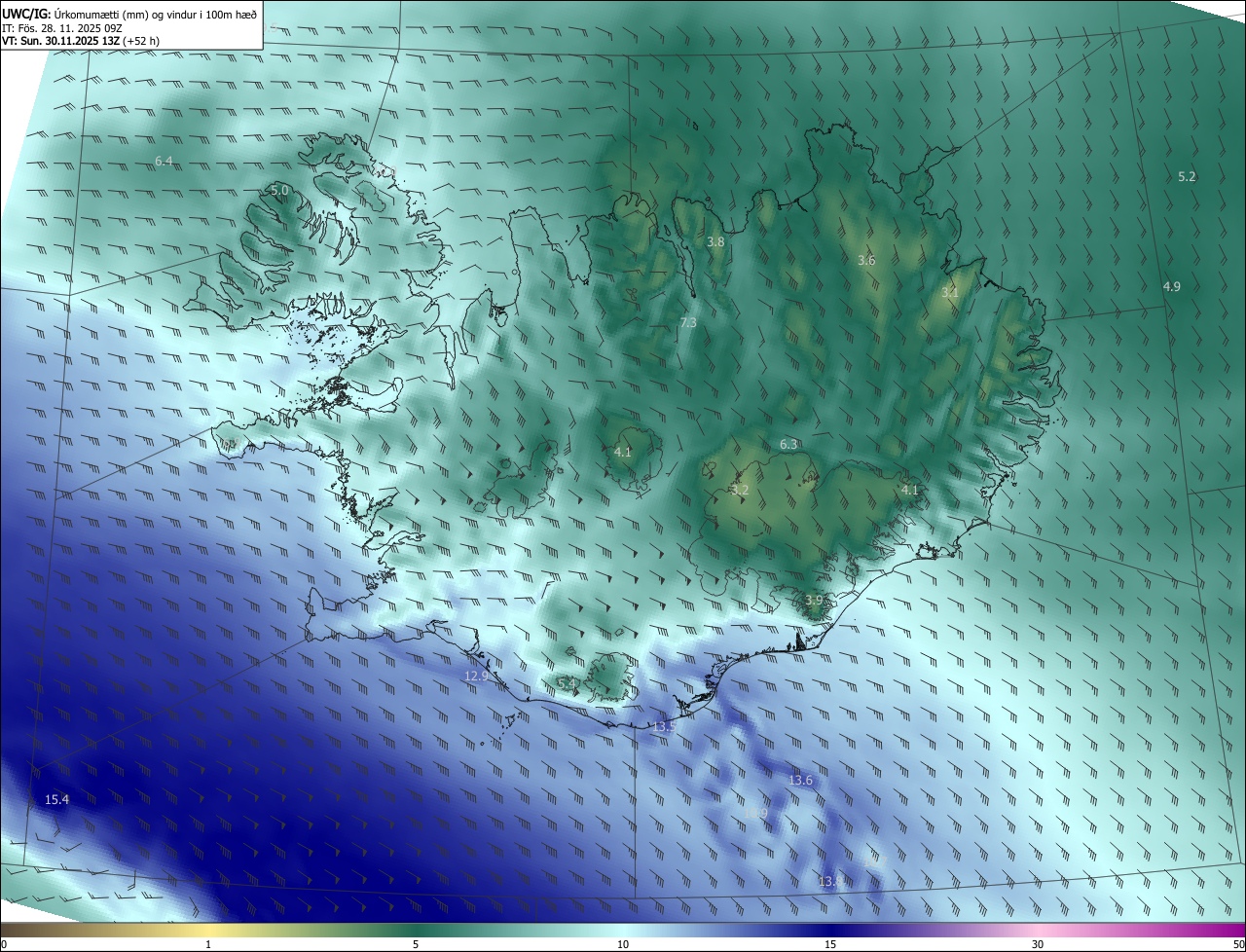The height and width of the screenshot is (952, 1246).
Task: Click the 6.4 value label over the northwest sea
Action: (164, 161)
